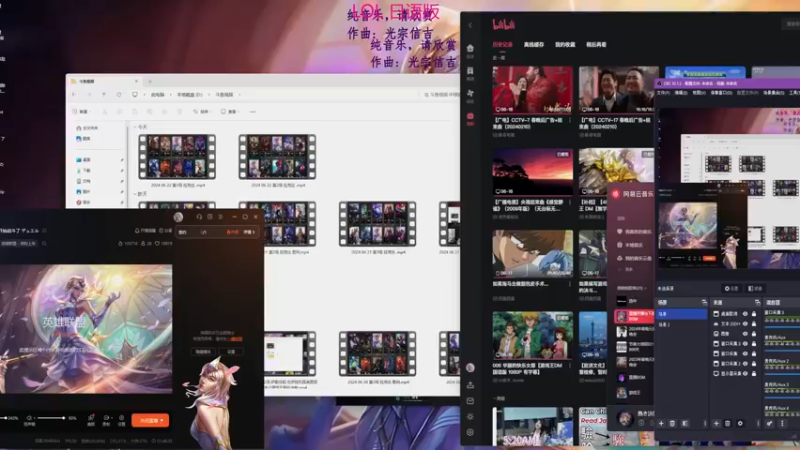
Task: Open advanced audio properties icon in OBS mixer
Action: [769, 423]
